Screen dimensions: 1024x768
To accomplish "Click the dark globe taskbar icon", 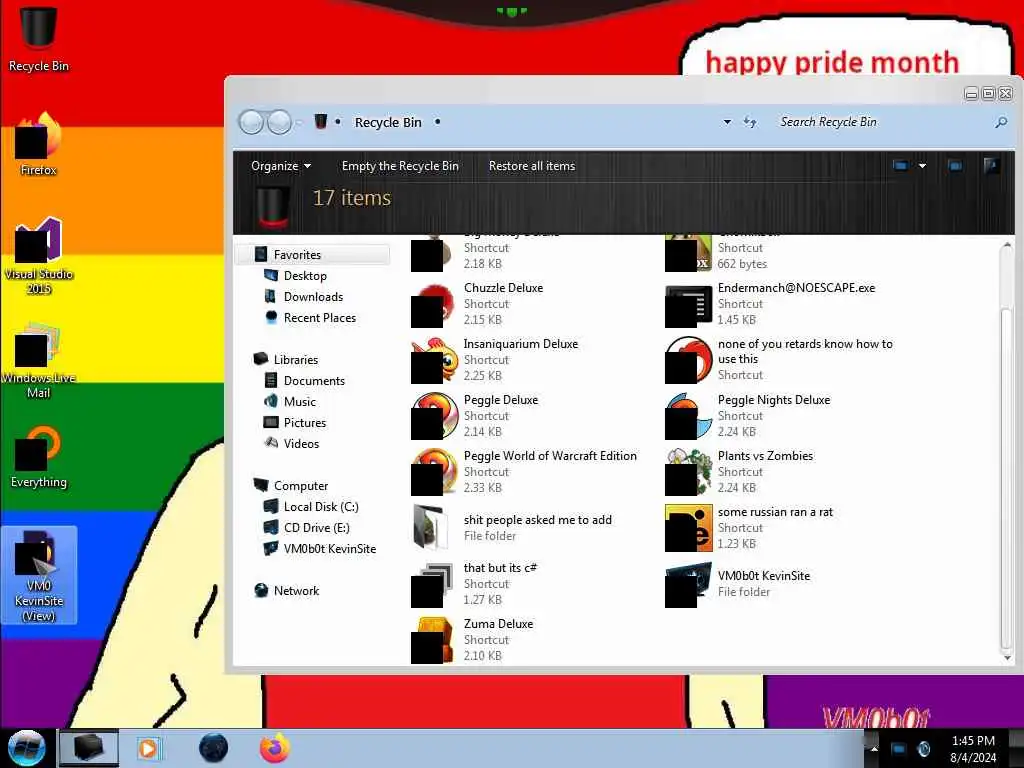I will 213,748.
